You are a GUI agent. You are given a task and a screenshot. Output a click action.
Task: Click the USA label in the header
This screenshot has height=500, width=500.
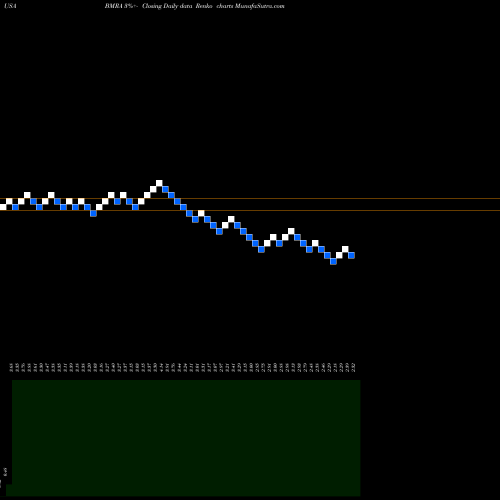click(x=10, y=6)
